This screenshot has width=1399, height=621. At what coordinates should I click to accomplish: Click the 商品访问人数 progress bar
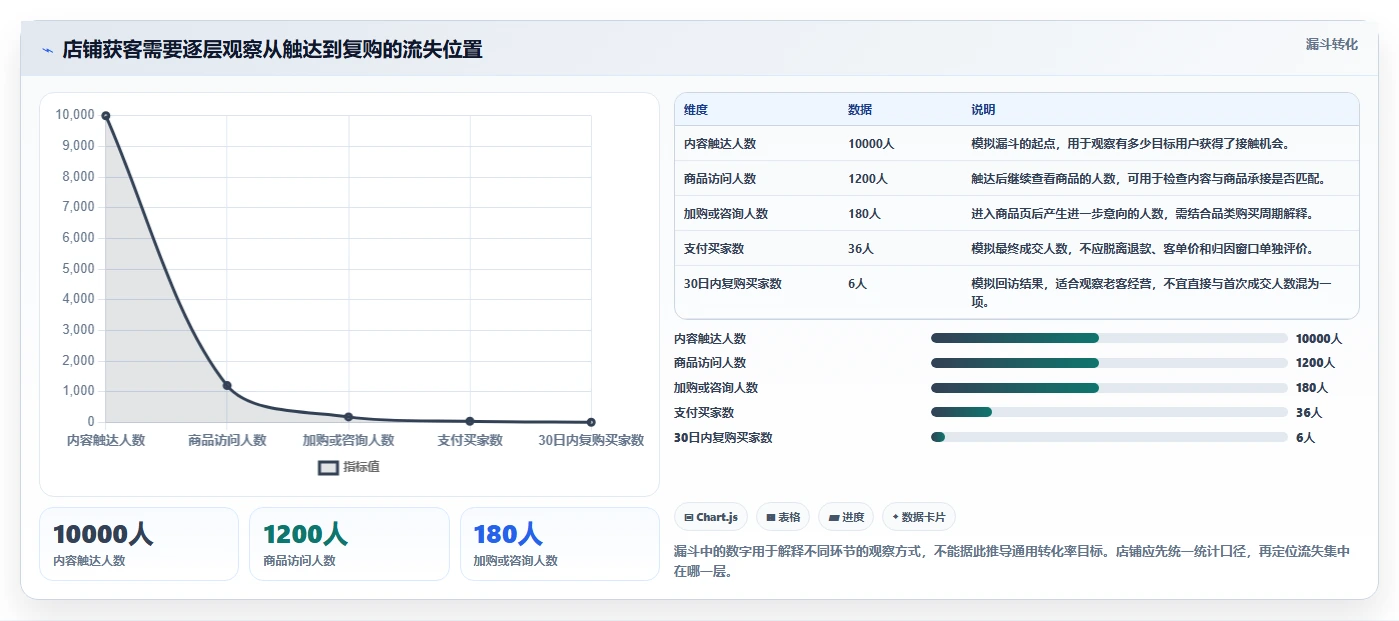tap(1109, 363)
